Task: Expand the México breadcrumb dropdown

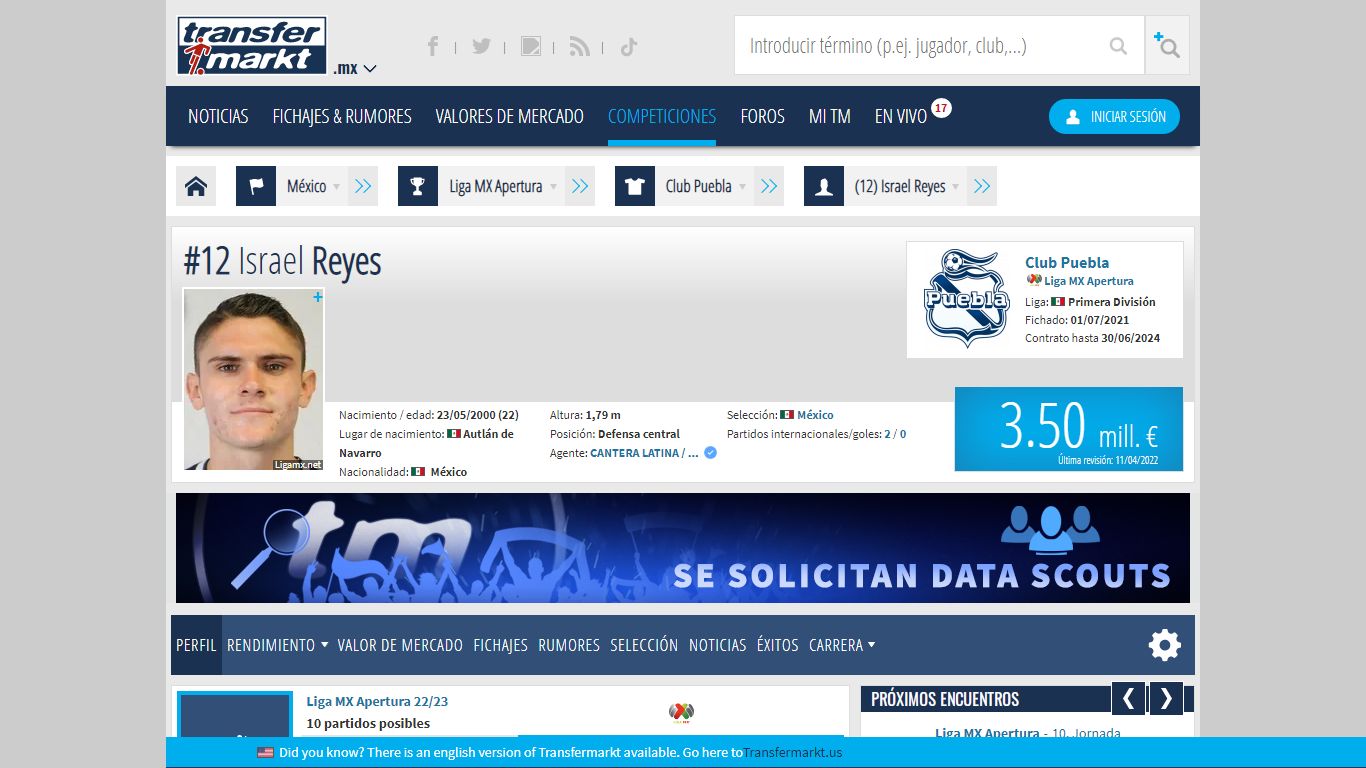Action: 336,187
